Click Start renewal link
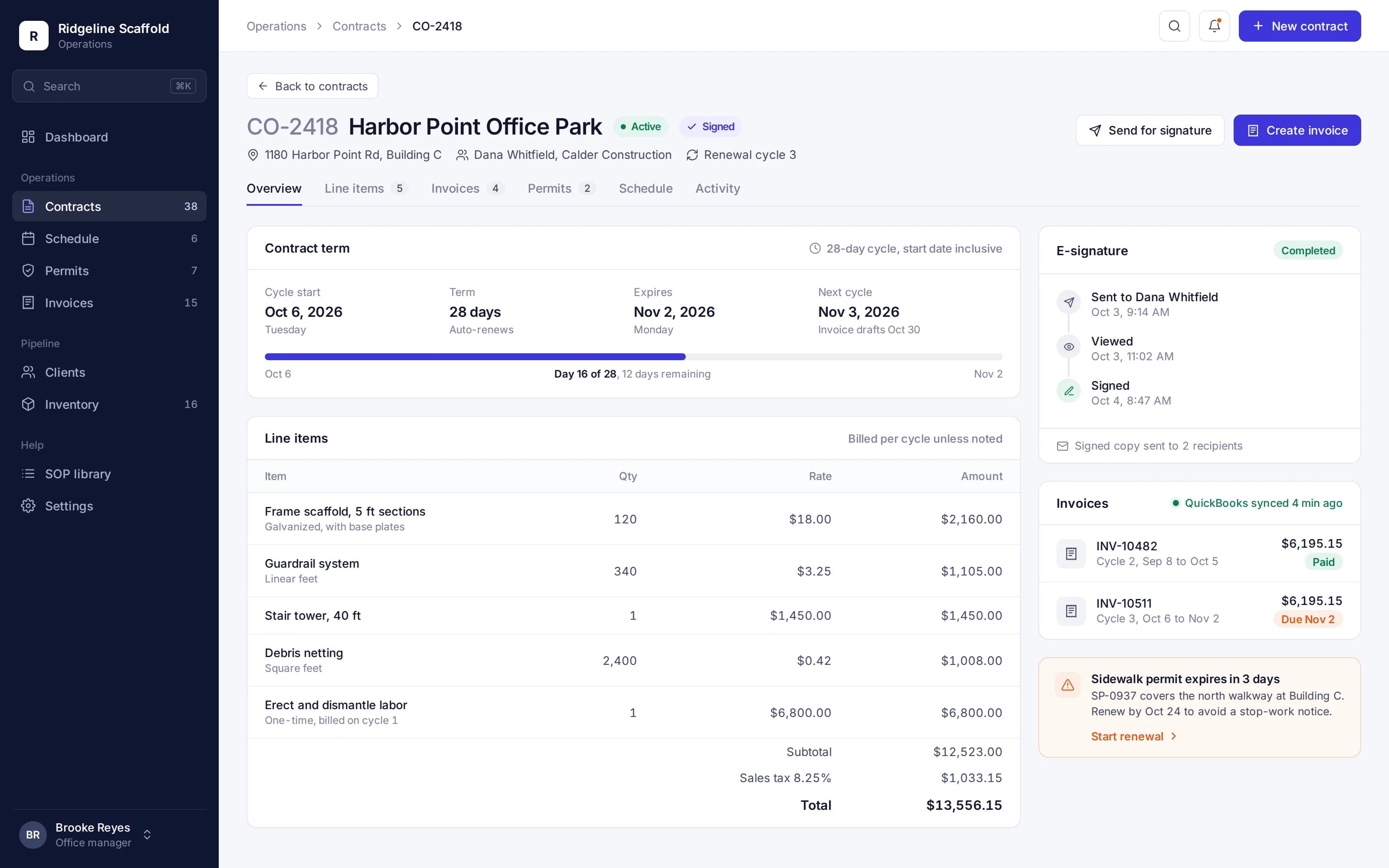The height and width of the screenshot is (868, 1389). click(1134, 736)
